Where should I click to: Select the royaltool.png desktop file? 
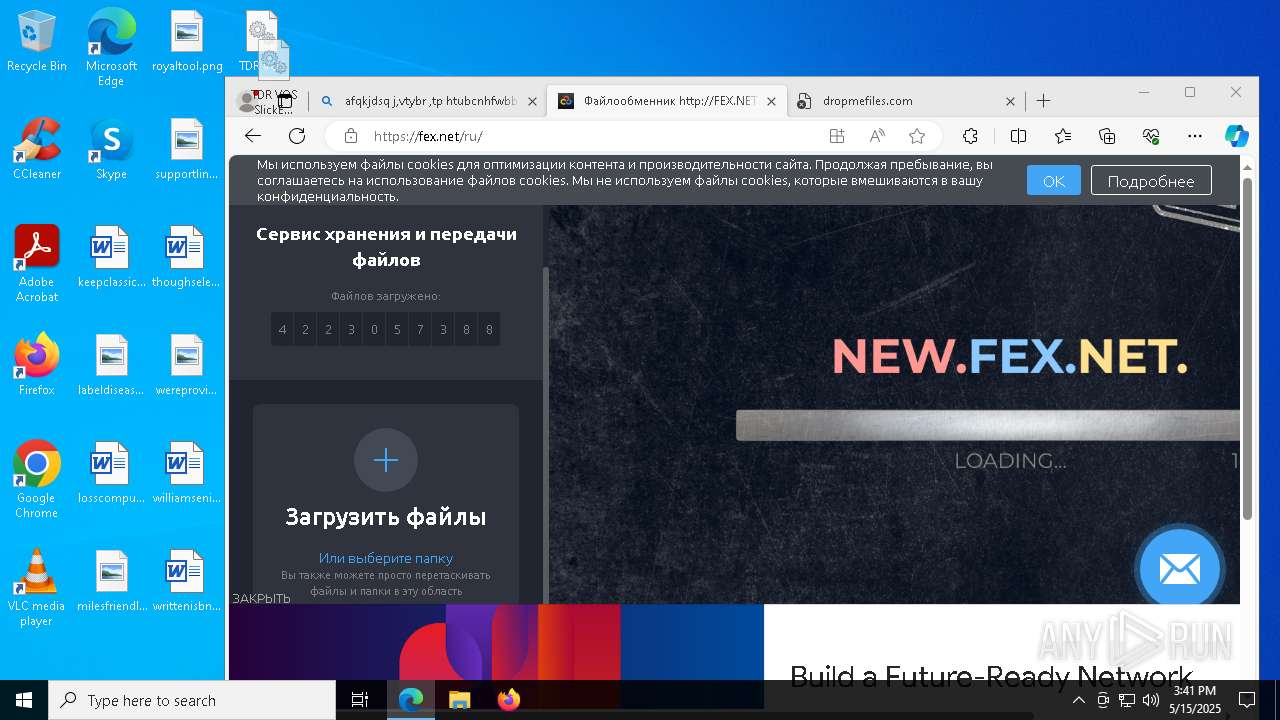tap(187, 42)
